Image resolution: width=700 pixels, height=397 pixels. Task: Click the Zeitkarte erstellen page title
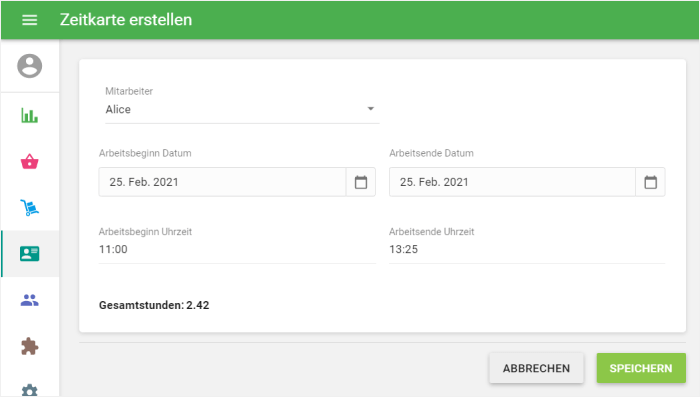pyautogui.click(x=126, y=20)
